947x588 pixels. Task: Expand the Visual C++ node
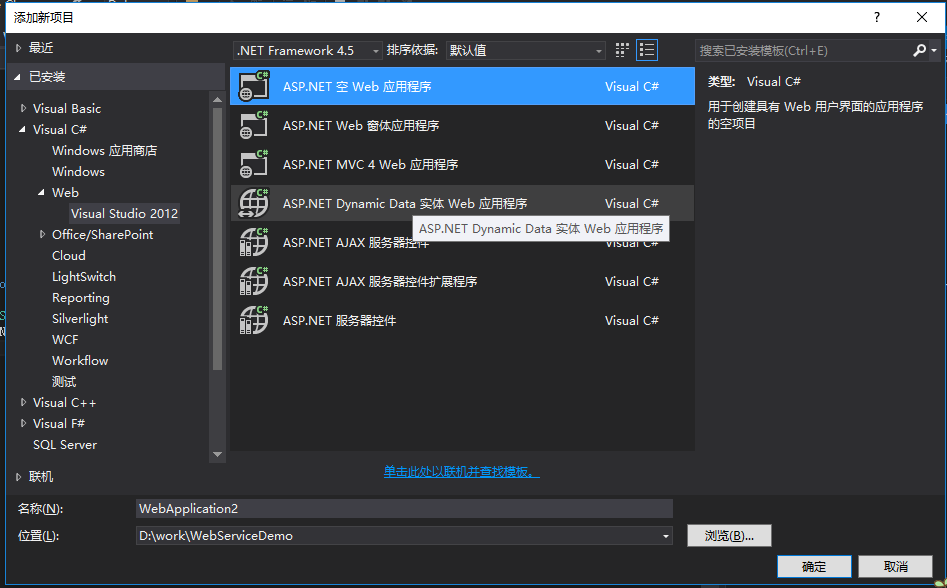coord(24,402)
